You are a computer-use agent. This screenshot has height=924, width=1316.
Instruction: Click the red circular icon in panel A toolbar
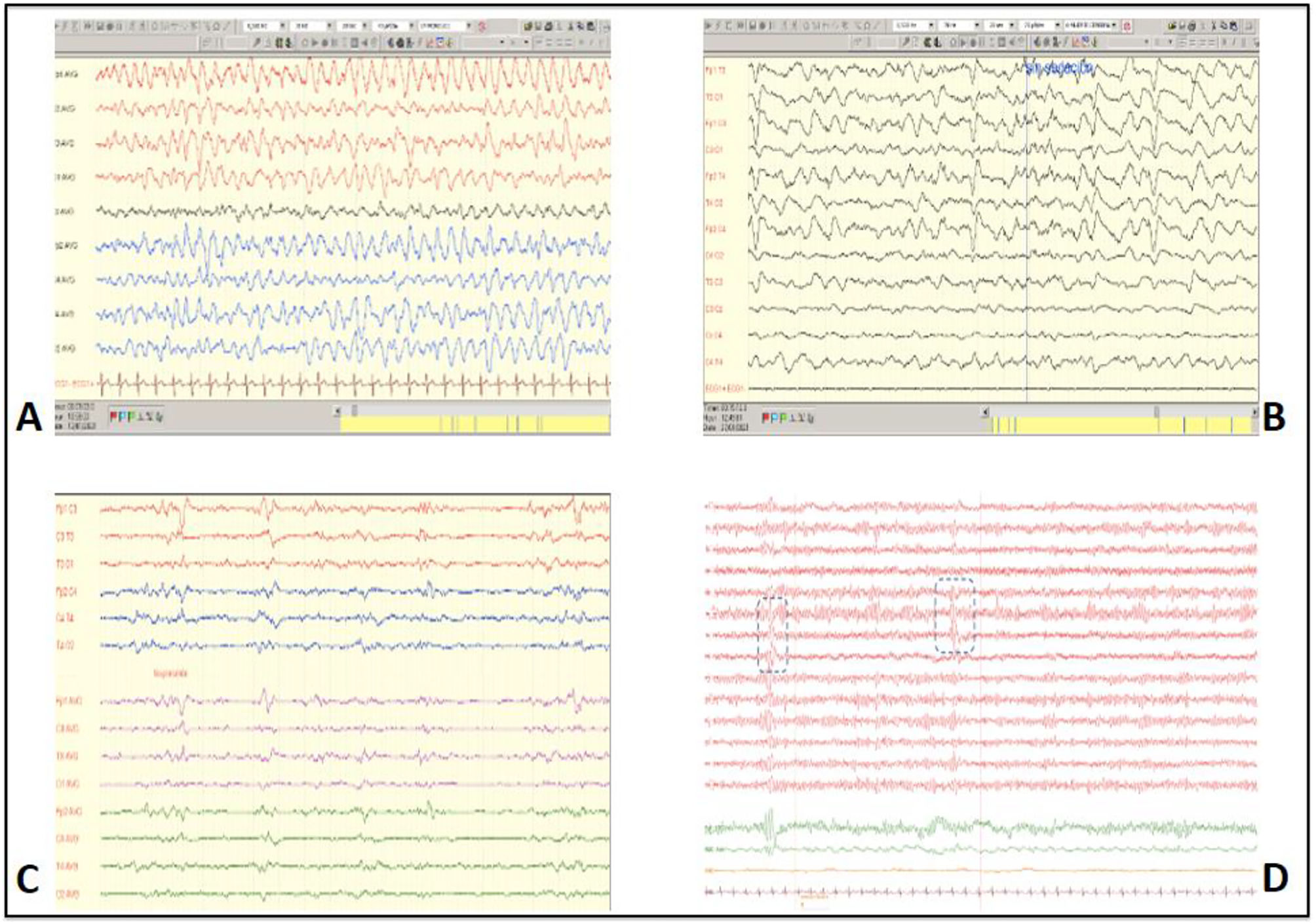pos(483,26)
